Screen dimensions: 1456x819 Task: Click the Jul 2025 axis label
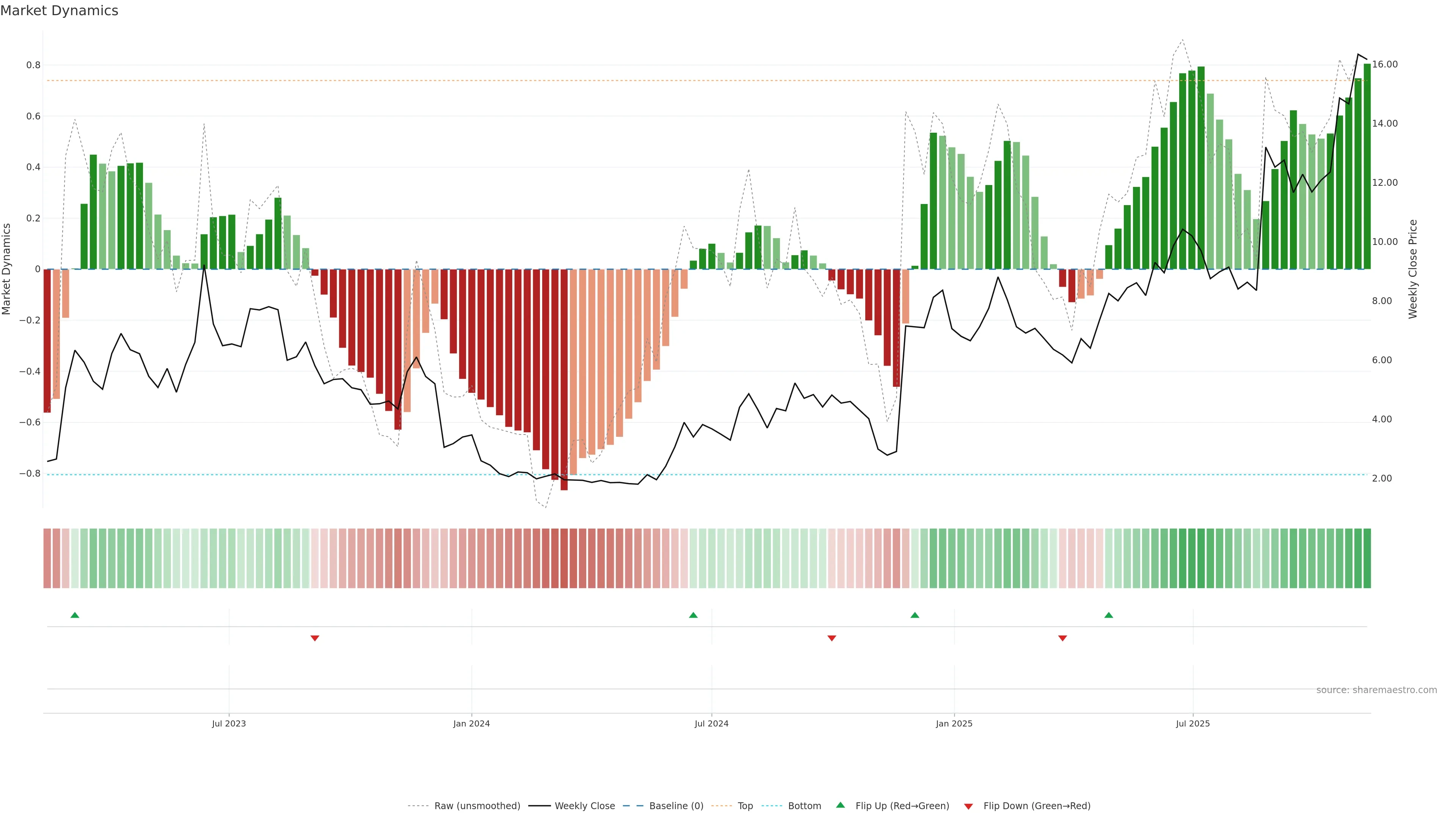1192,723
